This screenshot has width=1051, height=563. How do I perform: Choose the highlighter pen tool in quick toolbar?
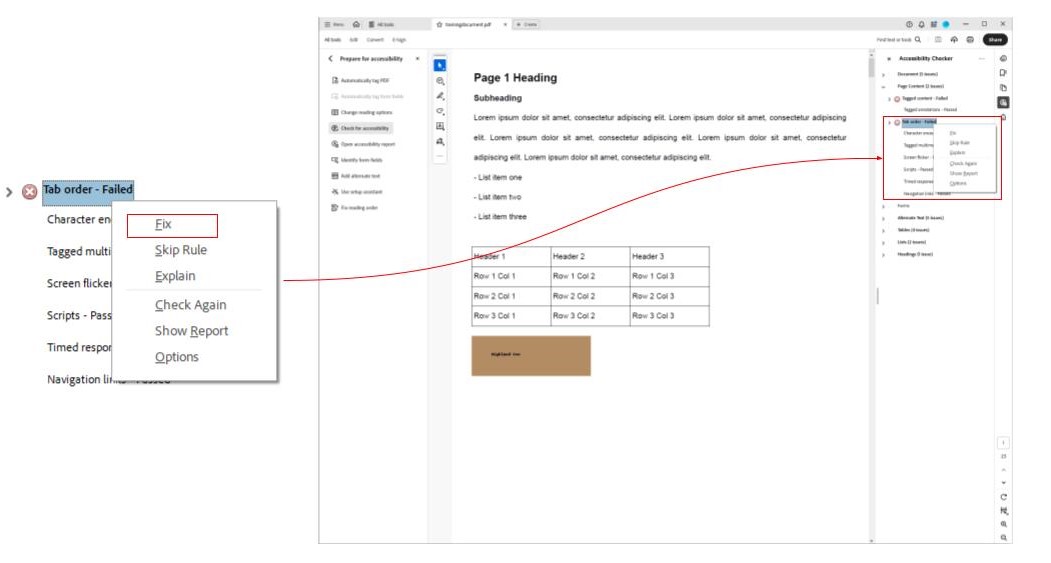click(x=440, y=96)
